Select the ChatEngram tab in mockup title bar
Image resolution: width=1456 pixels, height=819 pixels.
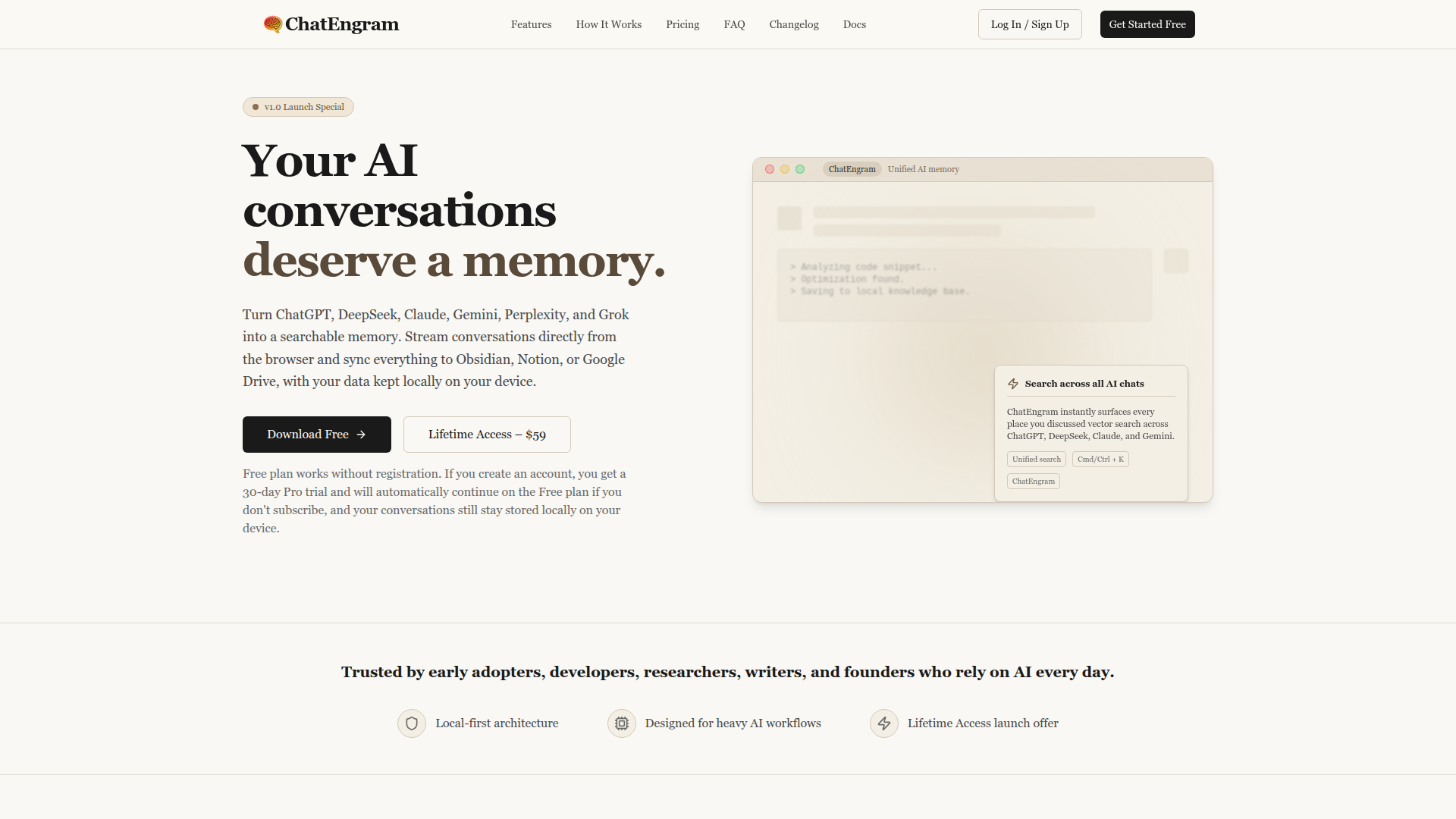coord(852,169)
